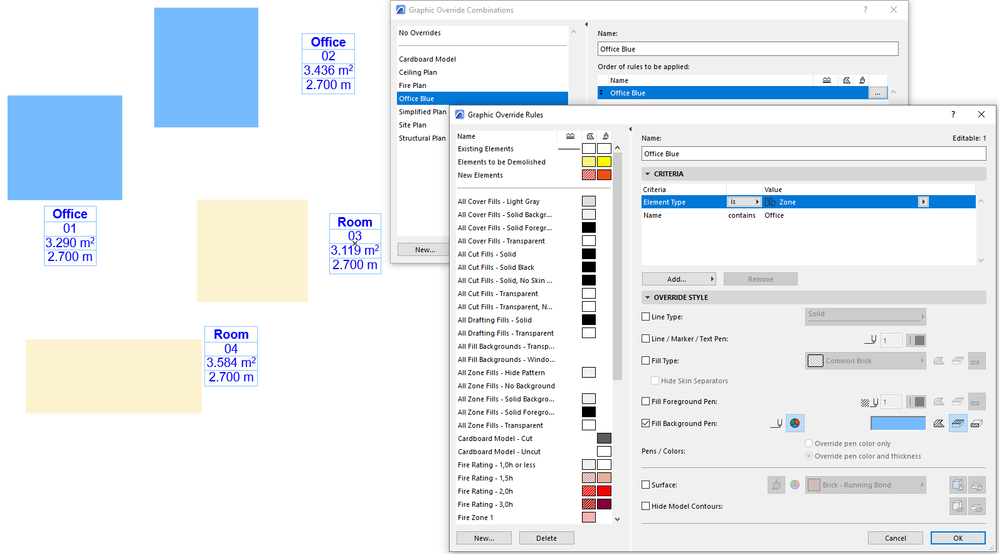999x554 pixels.
Task: Click Delete below the rules list
Action: click(546, 538)
